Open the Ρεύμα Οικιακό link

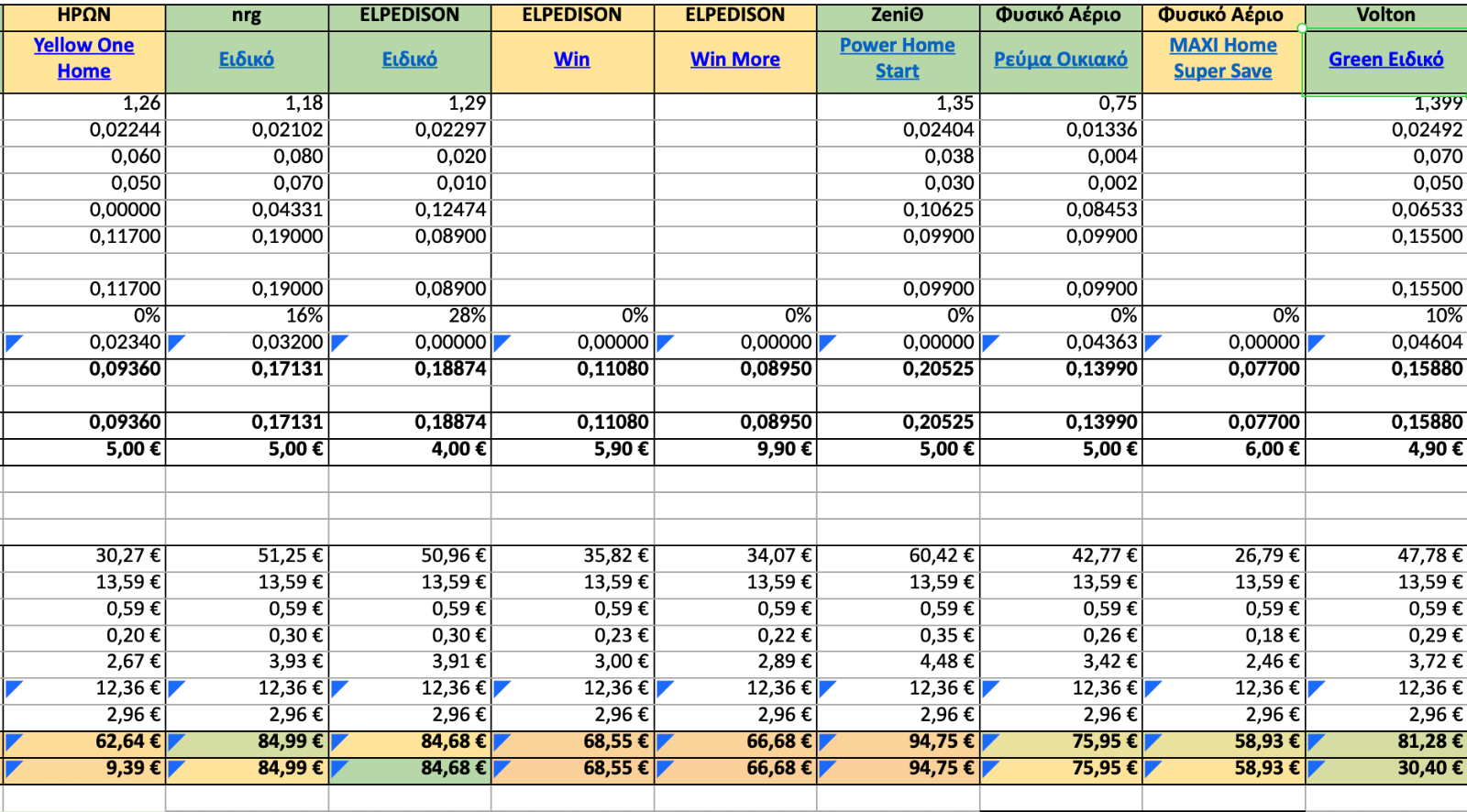(1061, 60)
